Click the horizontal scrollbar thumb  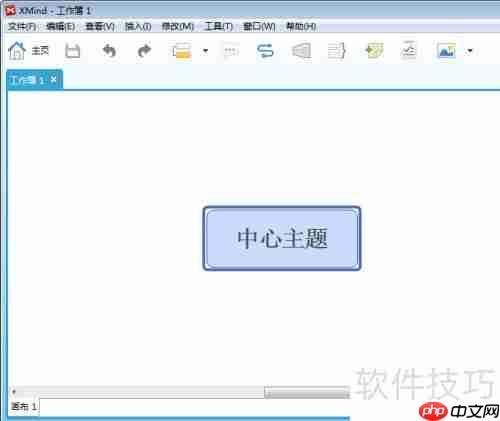(307, 392)
